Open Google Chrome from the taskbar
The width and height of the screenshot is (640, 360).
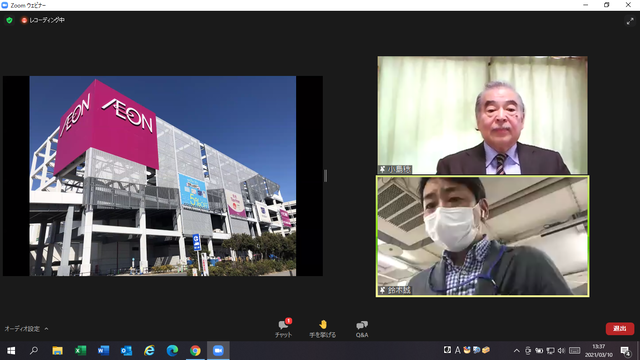tap(195, 351)
